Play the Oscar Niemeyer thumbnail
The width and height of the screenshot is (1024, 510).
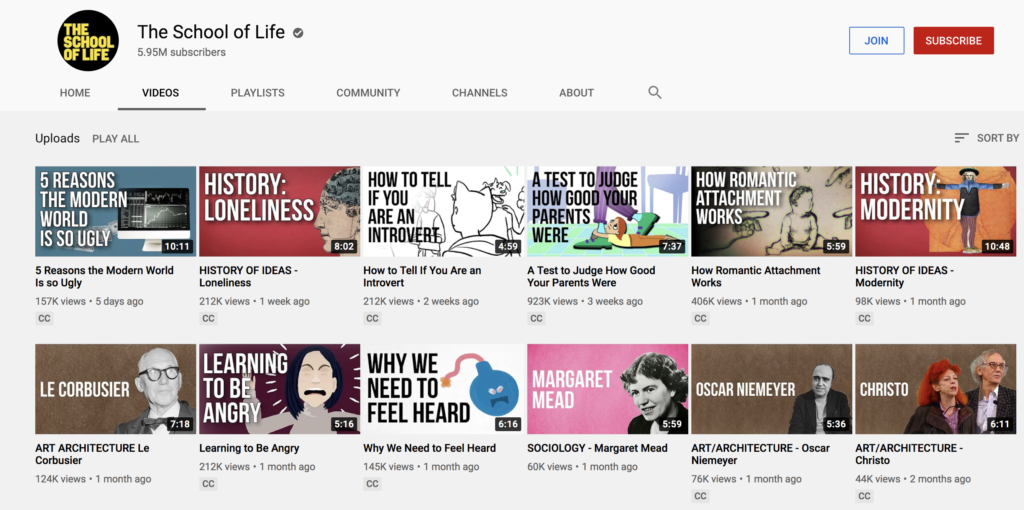771,389
